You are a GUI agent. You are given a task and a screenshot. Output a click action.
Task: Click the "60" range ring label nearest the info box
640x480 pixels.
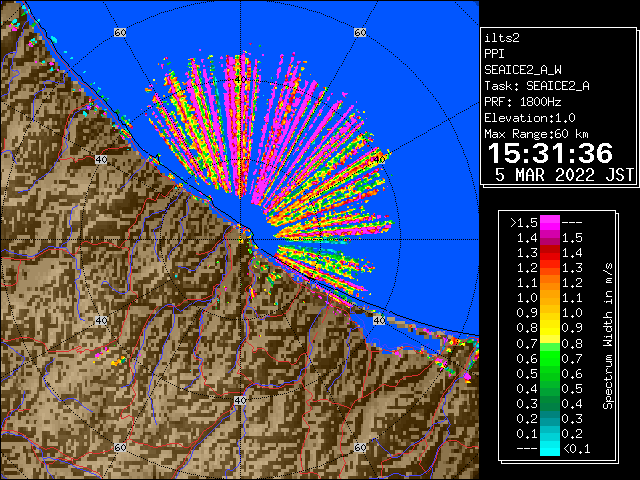pos(360,32)
